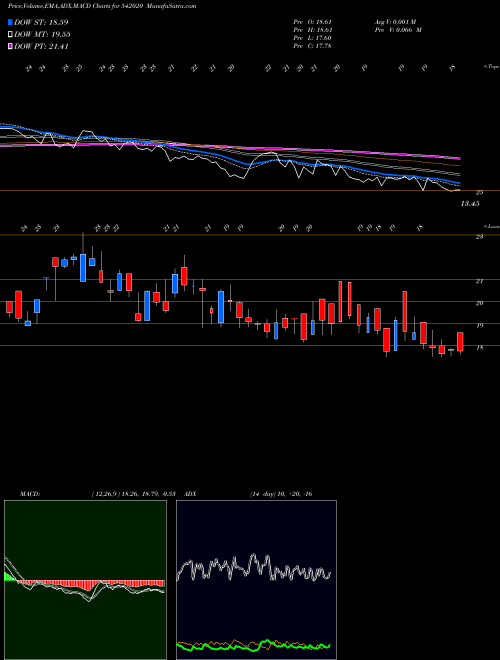This screenshot has width=500, height=660.
Task: Click the '19' price axis label
Action: [x=479, y=326]
